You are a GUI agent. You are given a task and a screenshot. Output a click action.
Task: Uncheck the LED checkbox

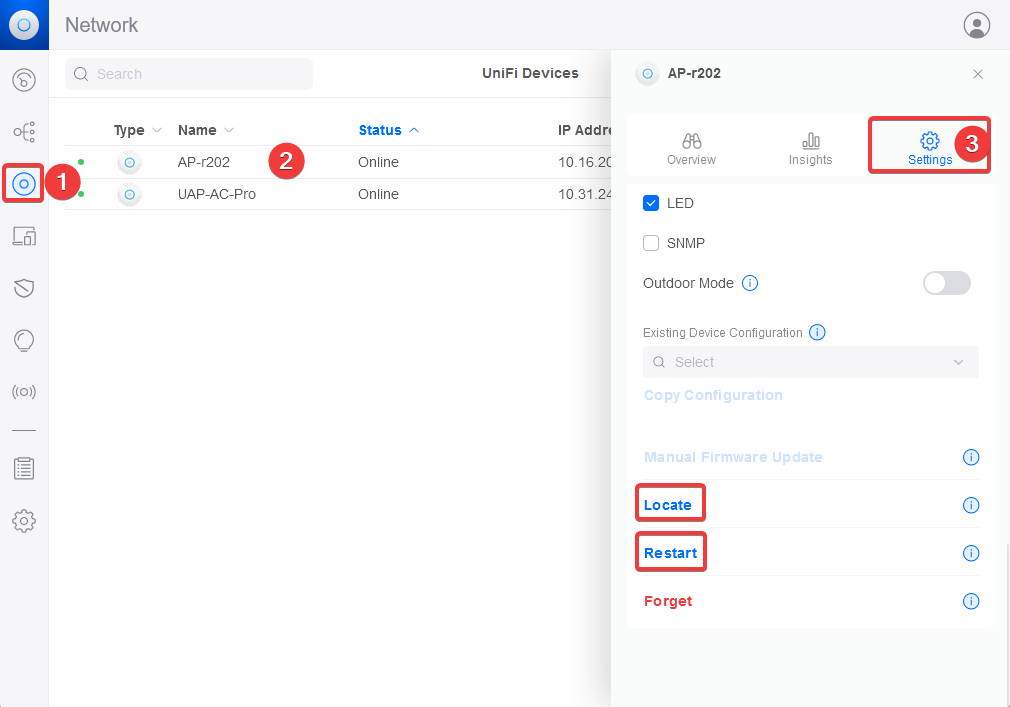[651, 203]
